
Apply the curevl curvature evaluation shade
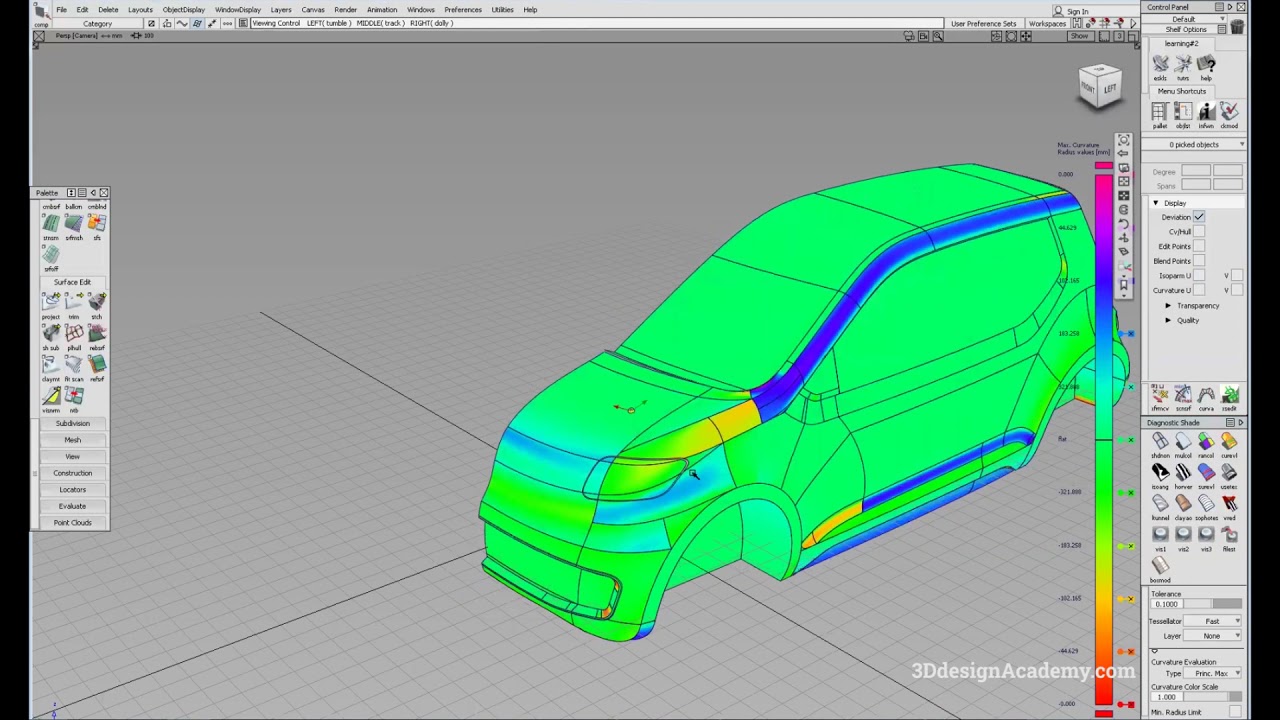(x=1229, y=442)
